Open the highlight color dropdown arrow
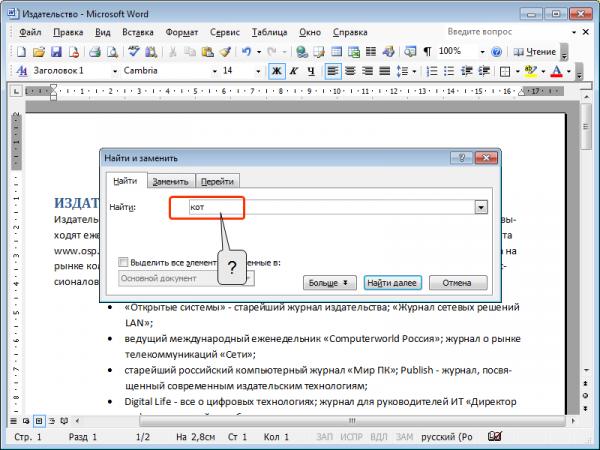 543,72
